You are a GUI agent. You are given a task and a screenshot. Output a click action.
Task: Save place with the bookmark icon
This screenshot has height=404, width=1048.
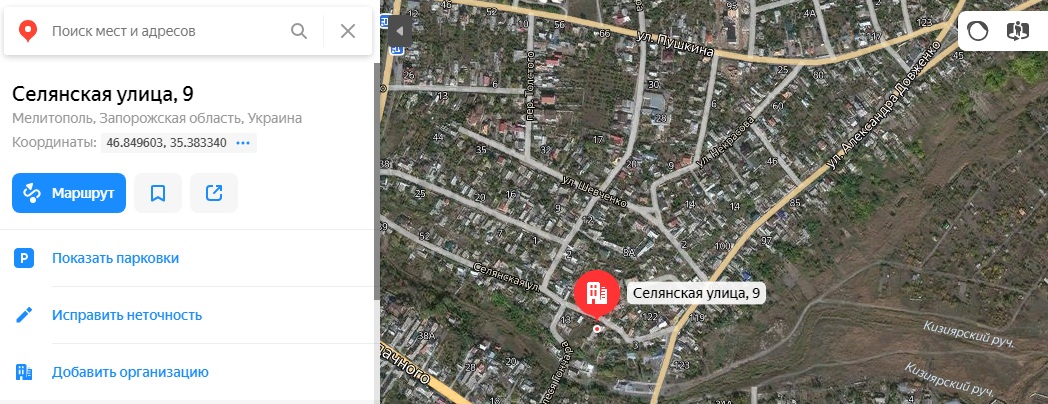[158, 193]
